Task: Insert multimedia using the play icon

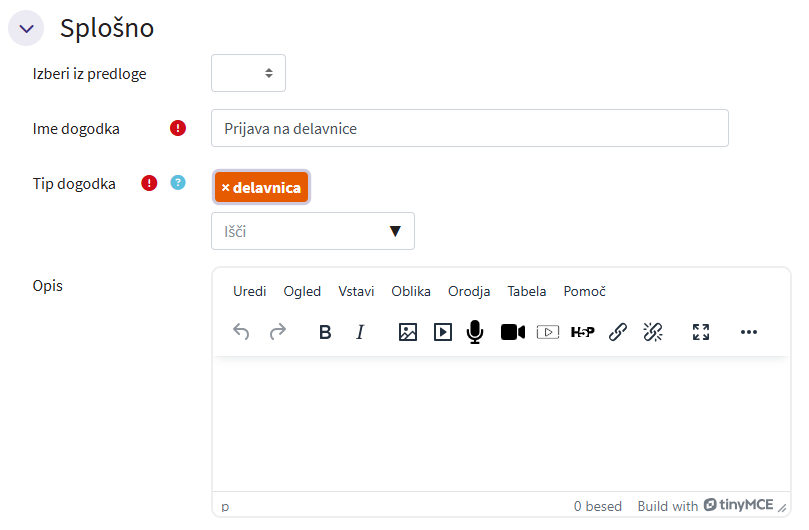Action: tap(443, 332)
